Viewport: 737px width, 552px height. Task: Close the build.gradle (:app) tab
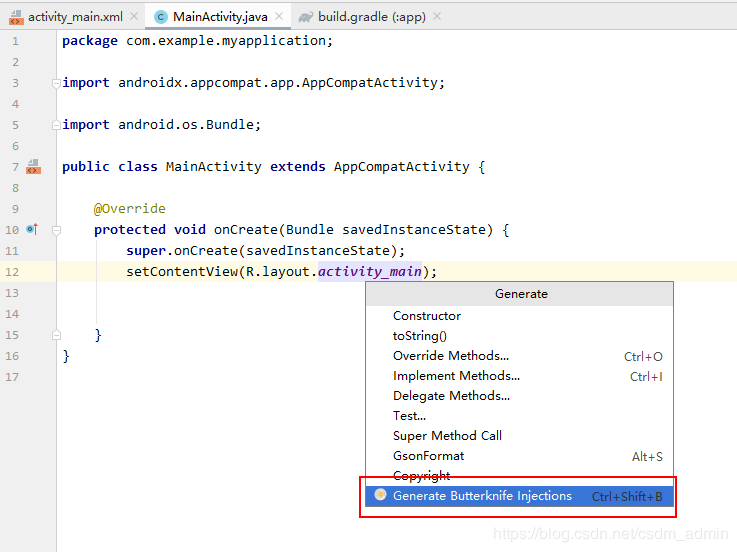click(x=437, y=16)
